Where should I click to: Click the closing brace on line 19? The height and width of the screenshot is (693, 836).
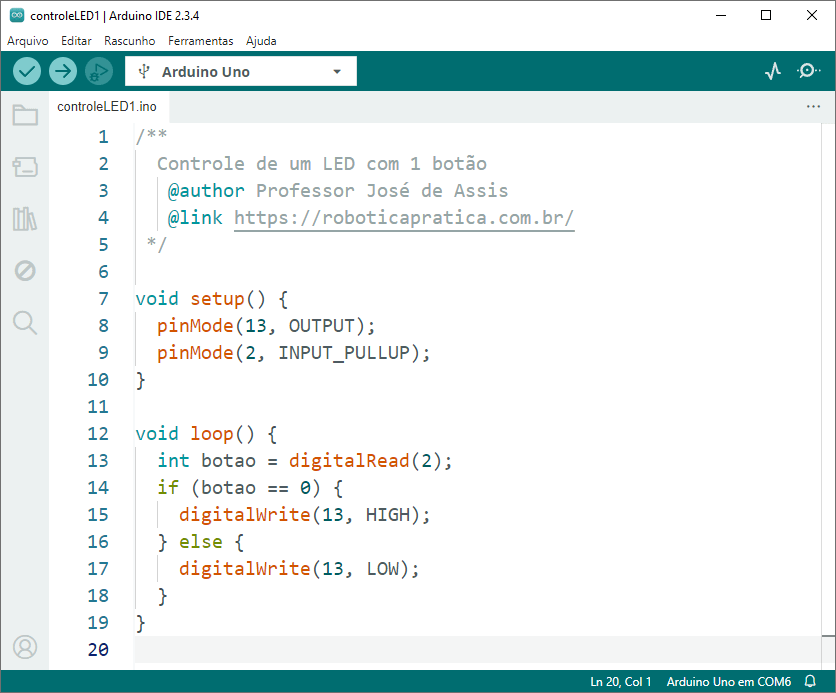point(141,623)
